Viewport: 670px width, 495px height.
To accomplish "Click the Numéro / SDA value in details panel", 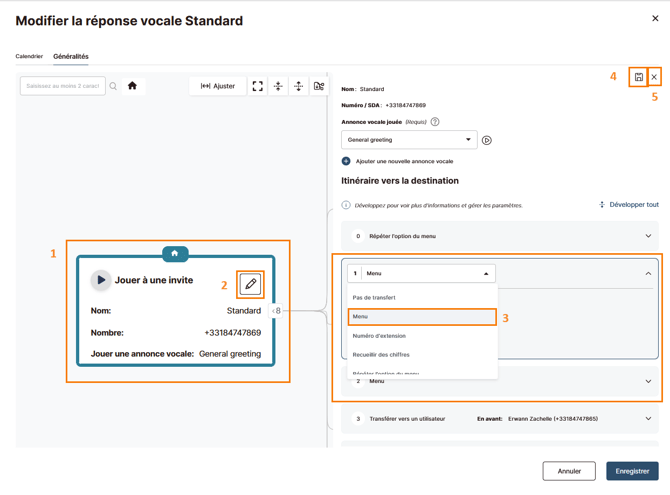I will (406, 105).
